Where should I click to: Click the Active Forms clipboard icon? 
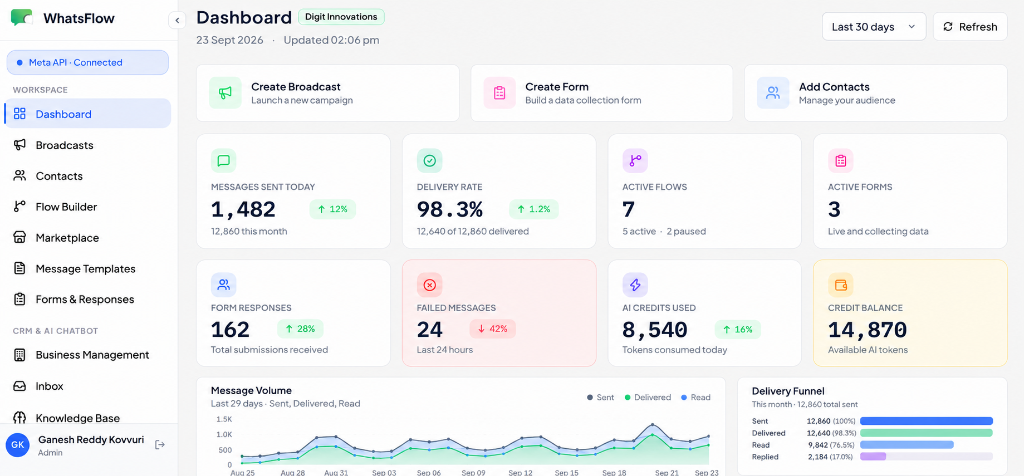[x=840, y=160]
